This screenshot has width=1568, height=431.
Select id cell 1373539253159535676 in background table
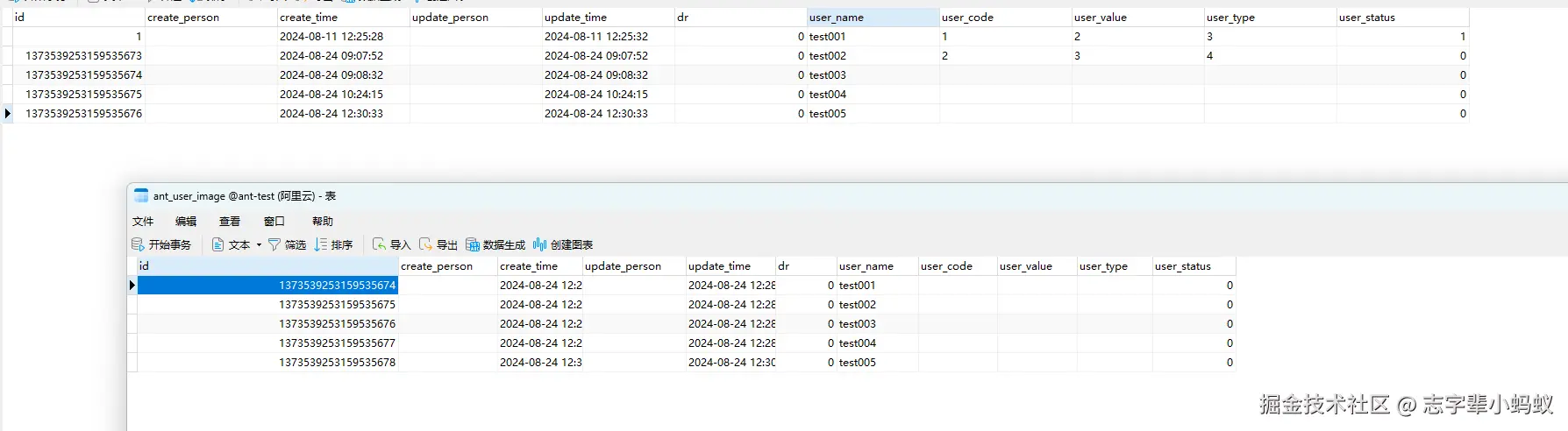tap(78, 114)
